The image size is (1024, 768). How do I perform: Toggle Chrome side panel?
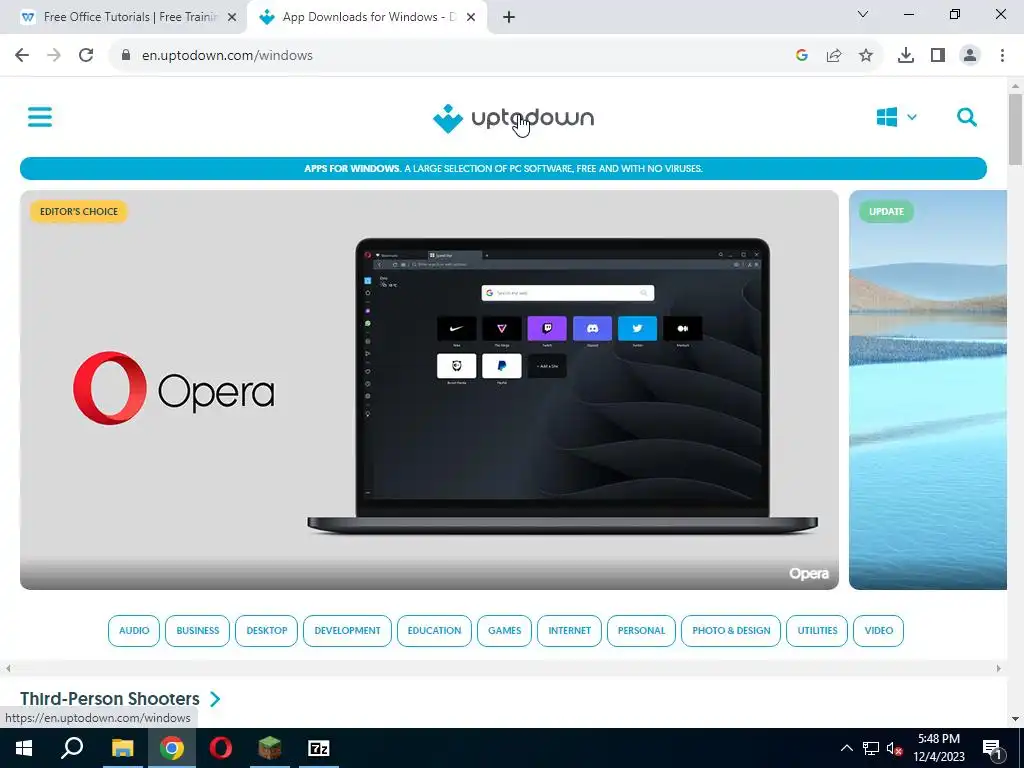coord(938,56)
